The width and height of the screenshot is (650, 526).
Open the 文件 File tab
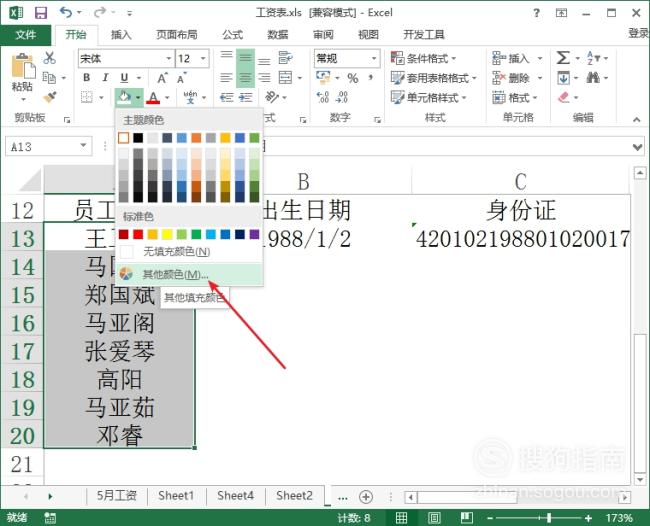[25, 35]
